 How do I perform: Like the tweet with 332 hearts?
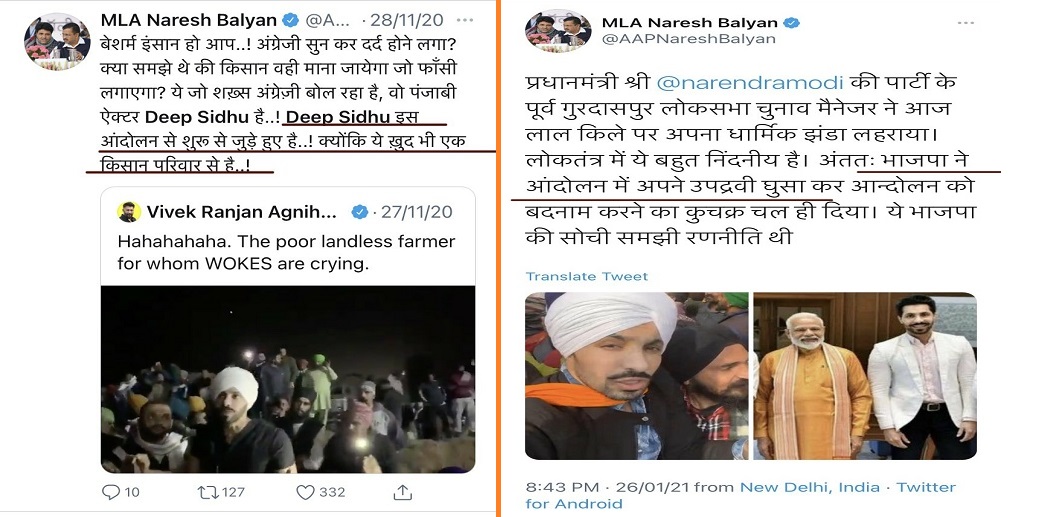tap(305, 492)
